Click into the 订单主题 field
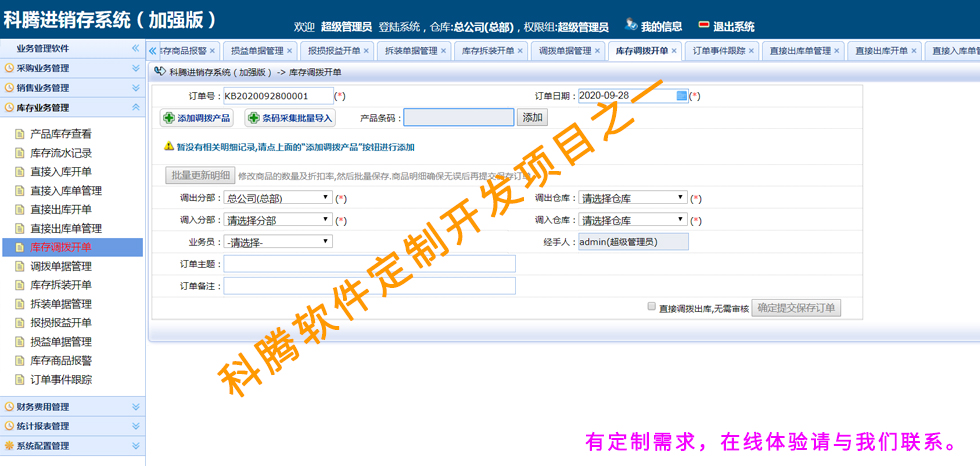This screenshot has height=466, width=980. click(369, 264)
